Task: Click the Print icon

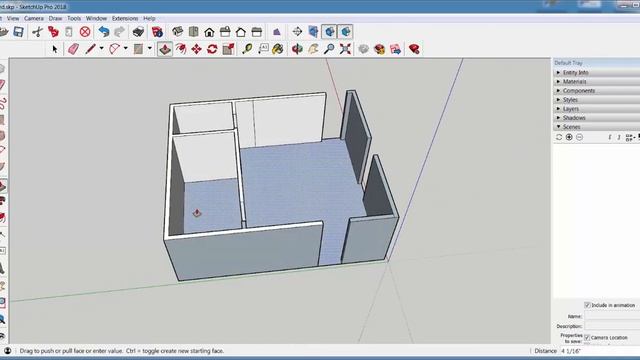Action: click(138, 32)
